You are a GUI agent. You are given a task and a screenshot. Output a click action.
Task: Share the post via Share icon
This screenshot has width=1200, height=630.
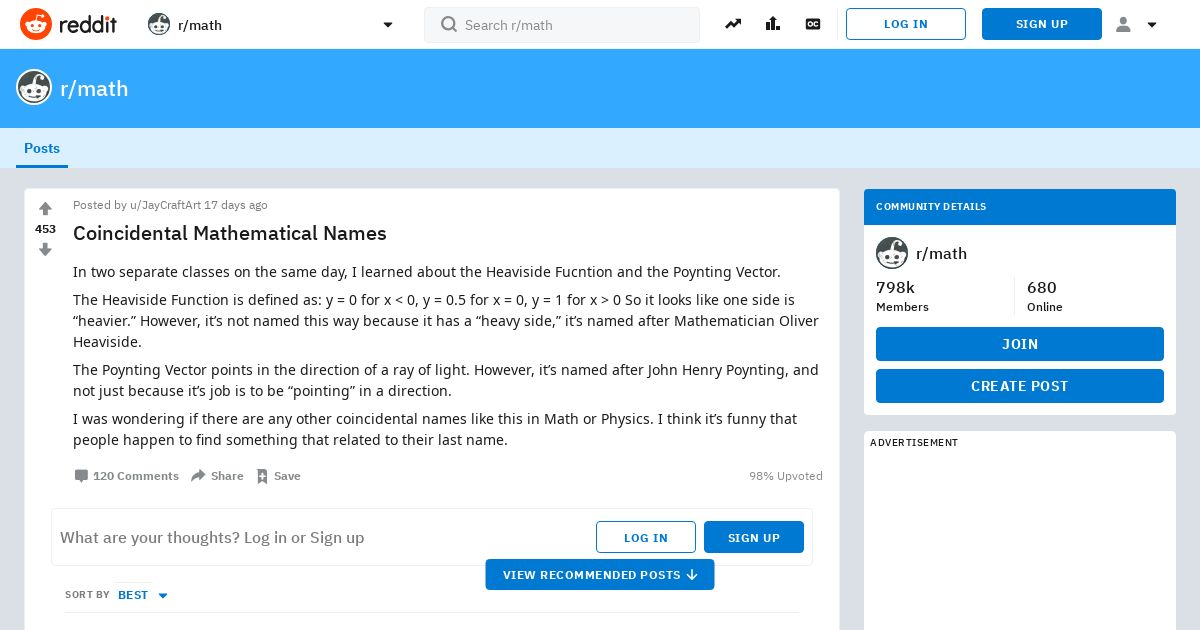(199, 476)
